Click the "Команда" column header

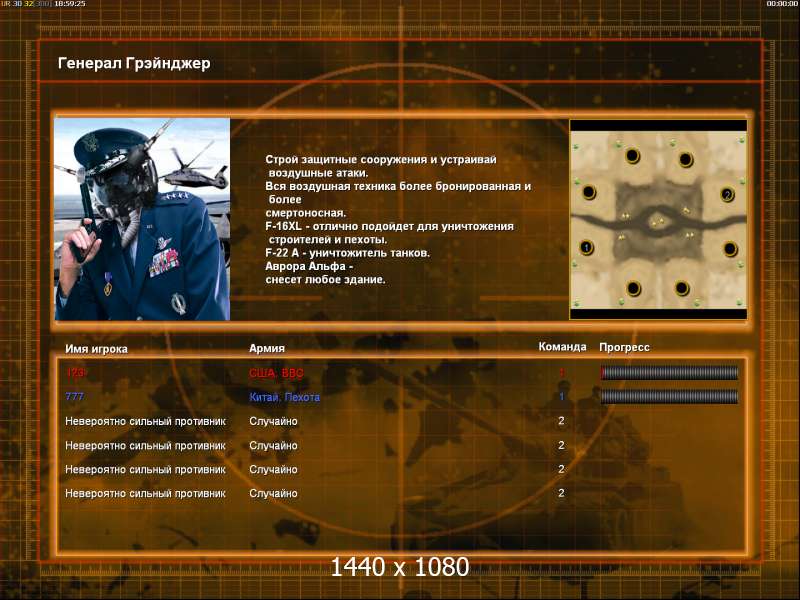562,347
